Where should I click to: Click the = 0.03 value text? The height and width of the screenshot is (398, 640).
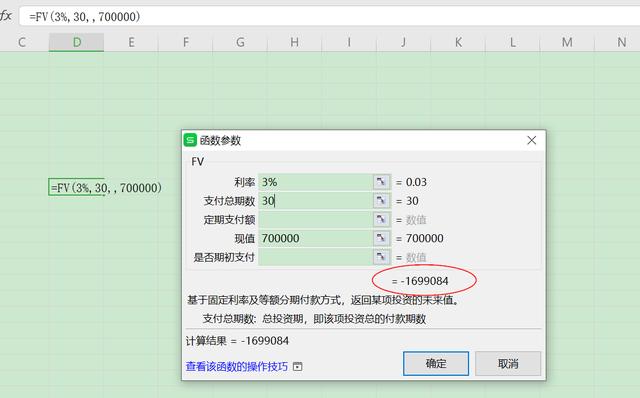pos(411,182)
